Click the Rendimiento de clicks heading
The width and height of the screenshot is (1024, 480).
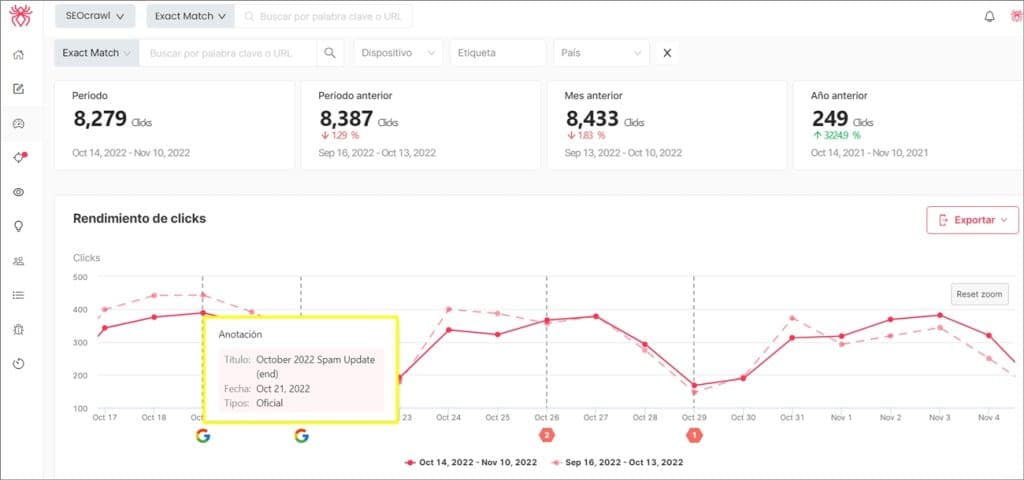click(x=139, y=219)
